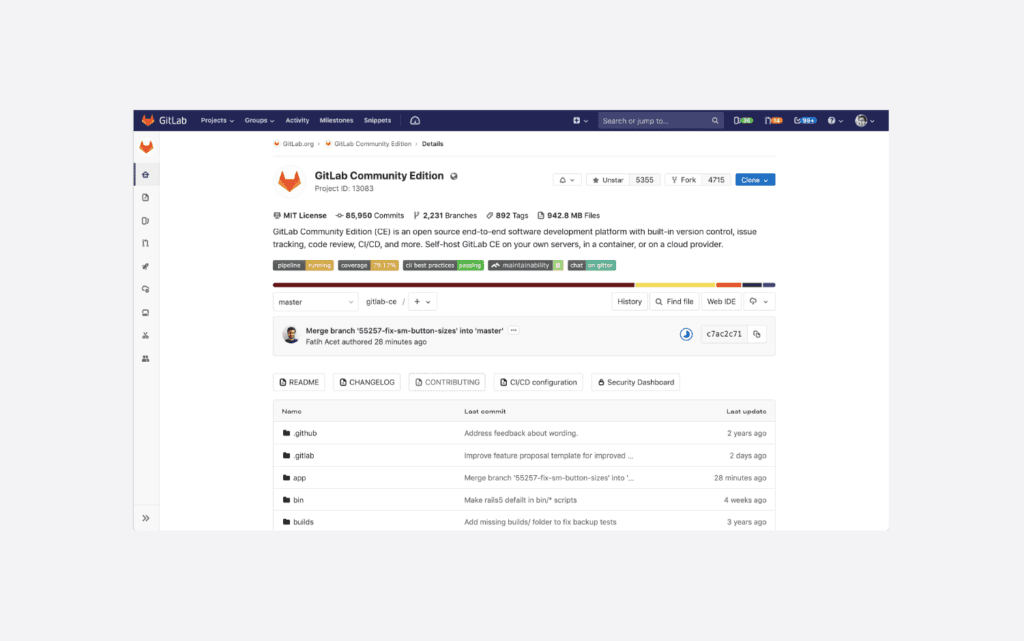This screenshot has height=641, width=1024.
Task: Open the Web IDE button
Action: tap(721, 302)
